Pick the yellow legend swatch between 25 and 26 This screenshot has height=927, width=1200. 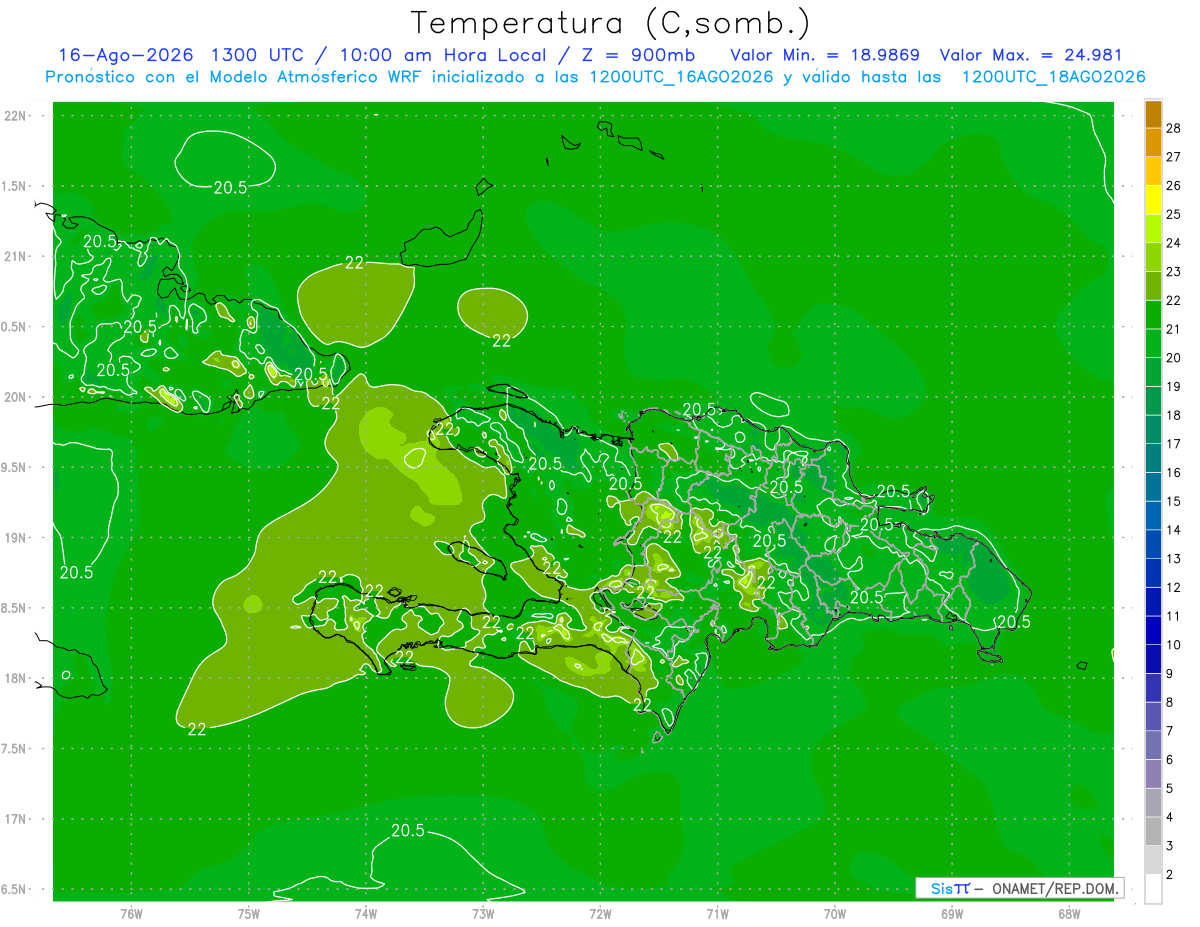(1153, 200)
